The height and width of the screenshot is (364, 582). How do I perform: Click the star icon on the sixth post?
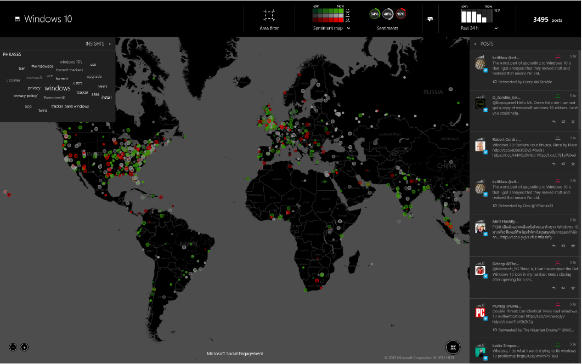coord(573,288)
